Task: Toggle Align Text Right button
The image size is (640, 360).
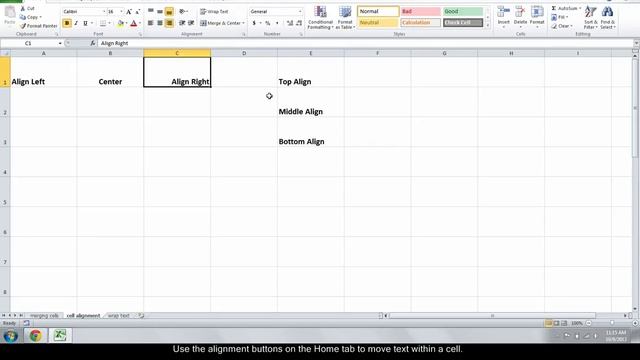Action: pos(169,23)
